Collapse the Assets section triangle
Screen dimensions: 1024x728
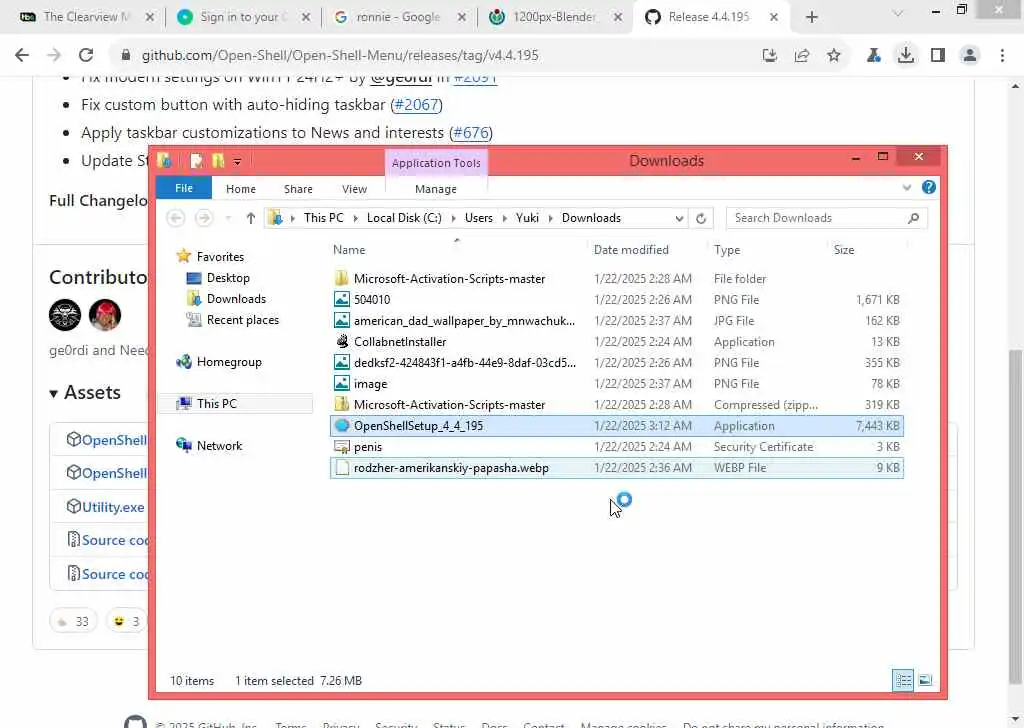(x=54, y=393)
